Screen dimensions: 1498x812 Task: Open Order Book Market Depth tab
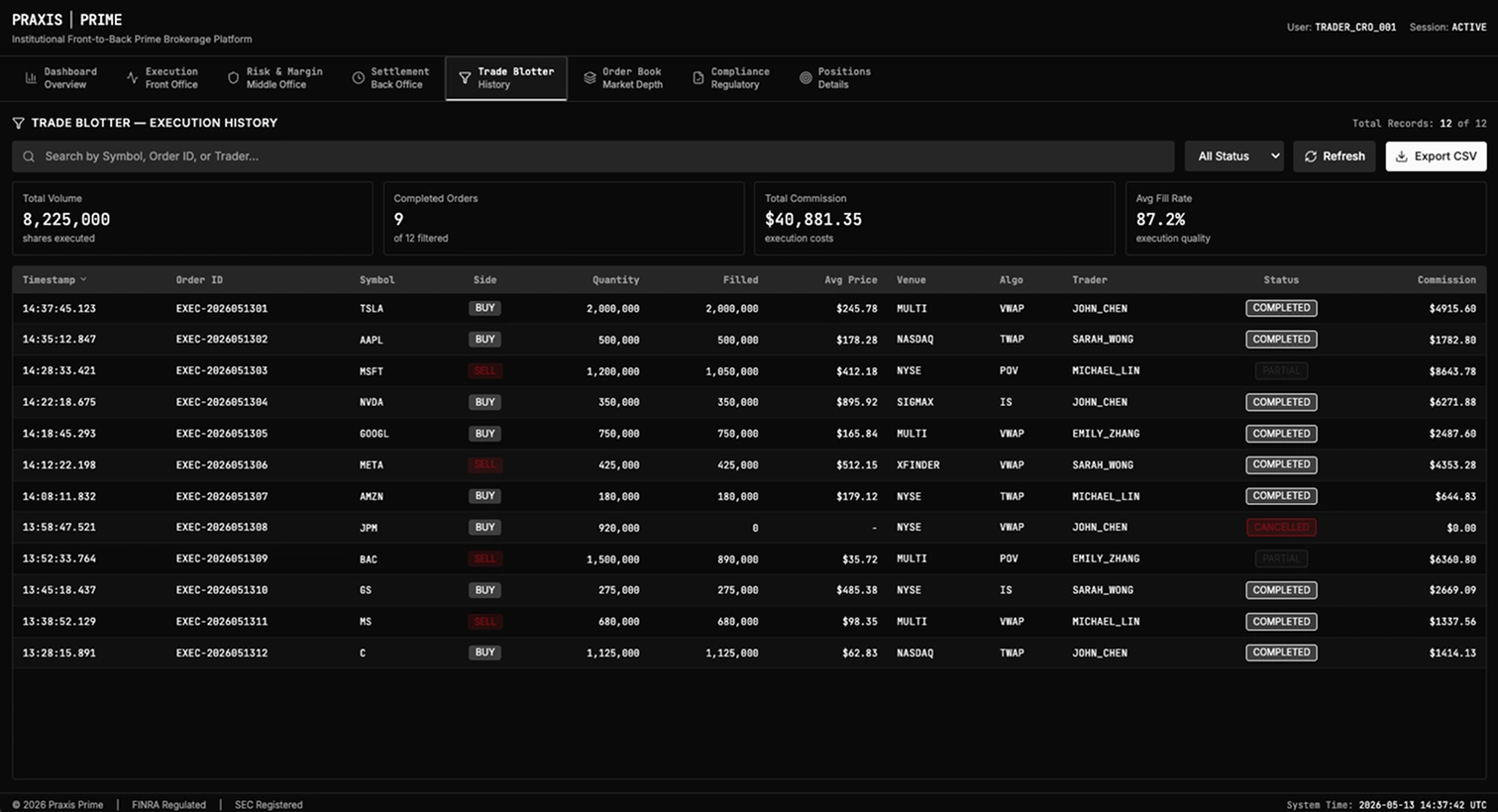coord(622,78)
